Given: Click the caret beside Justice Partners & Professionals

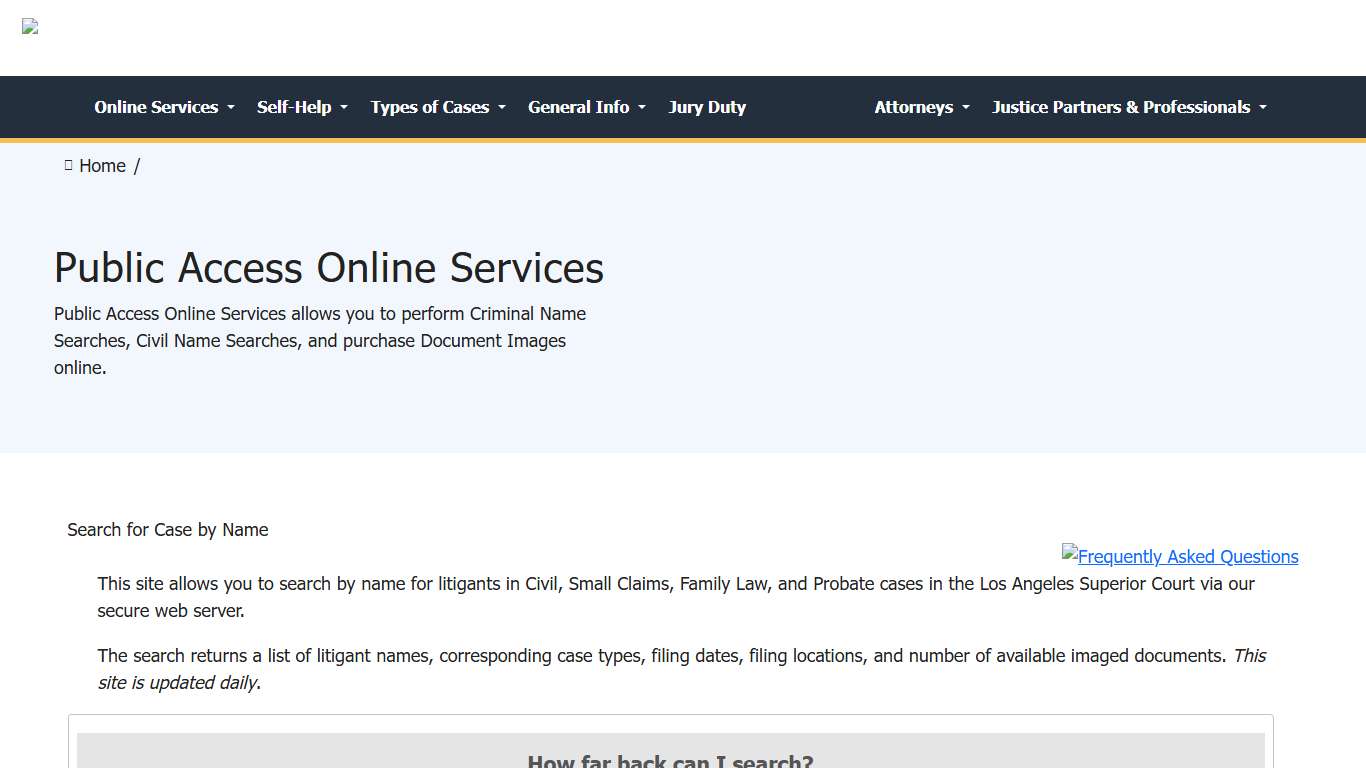Looking at the screenshot, I should coord(1263,108).
